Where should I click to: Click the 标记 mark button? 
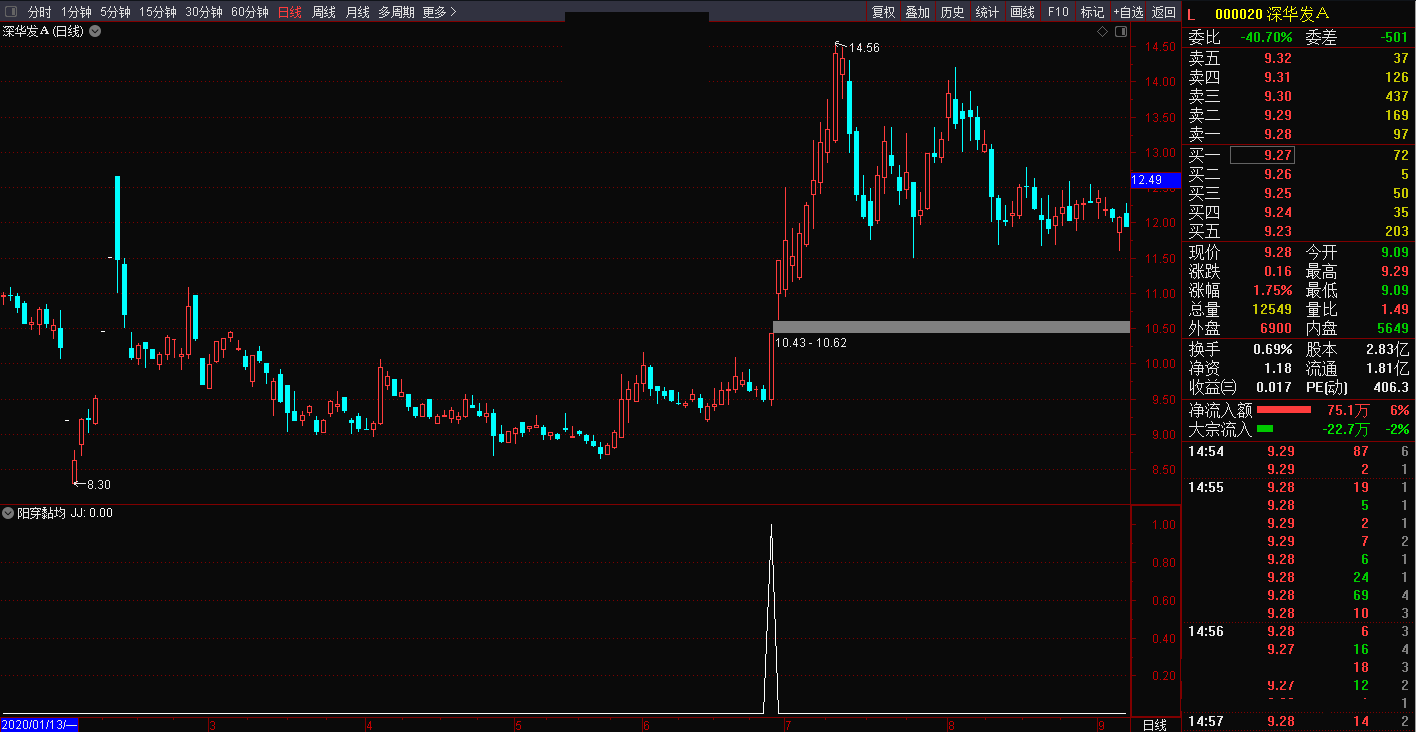pyautogui.click(x=1092, y=12)
